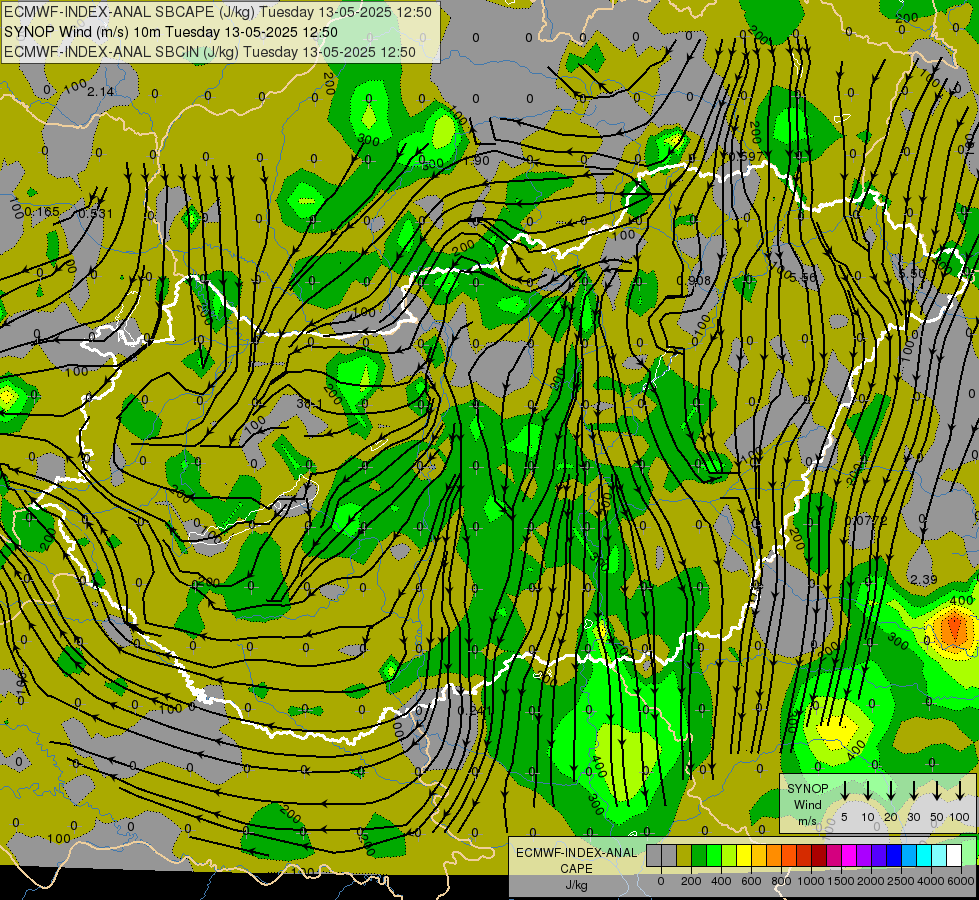Image resolution: width=979 pixels, height=900 pixels.
Task: Pick the purple swatch ending at 2000
Action: (x=863, y=855)
